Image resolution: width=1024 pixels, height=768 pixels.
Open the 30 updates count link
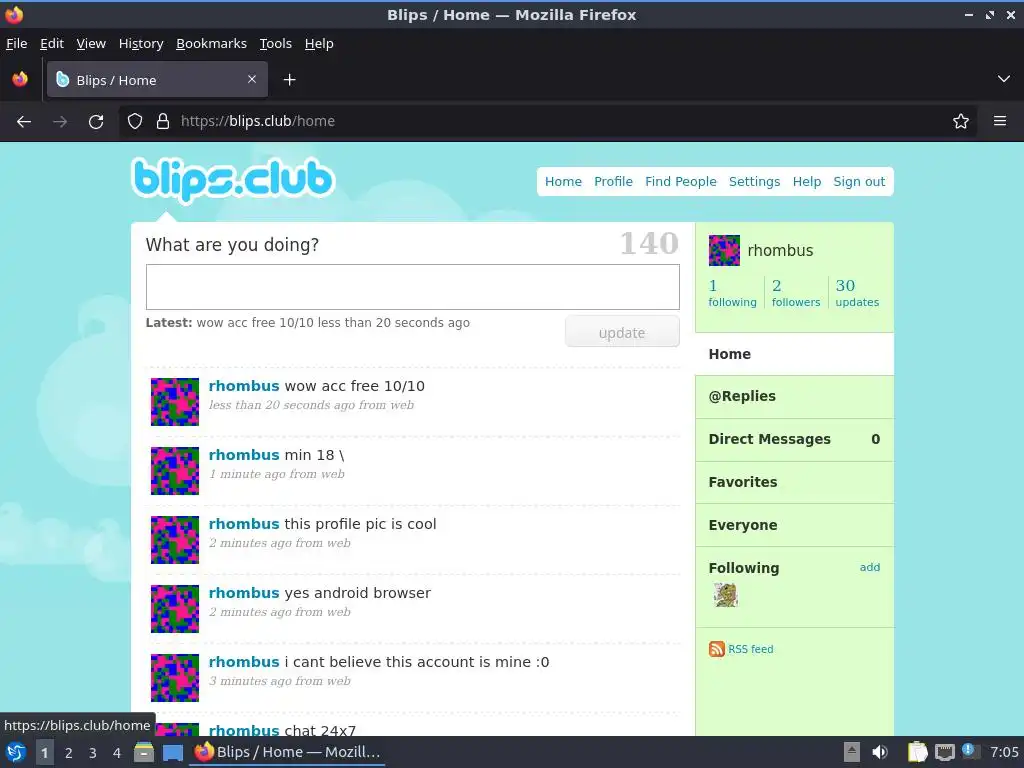coord(857,293)
